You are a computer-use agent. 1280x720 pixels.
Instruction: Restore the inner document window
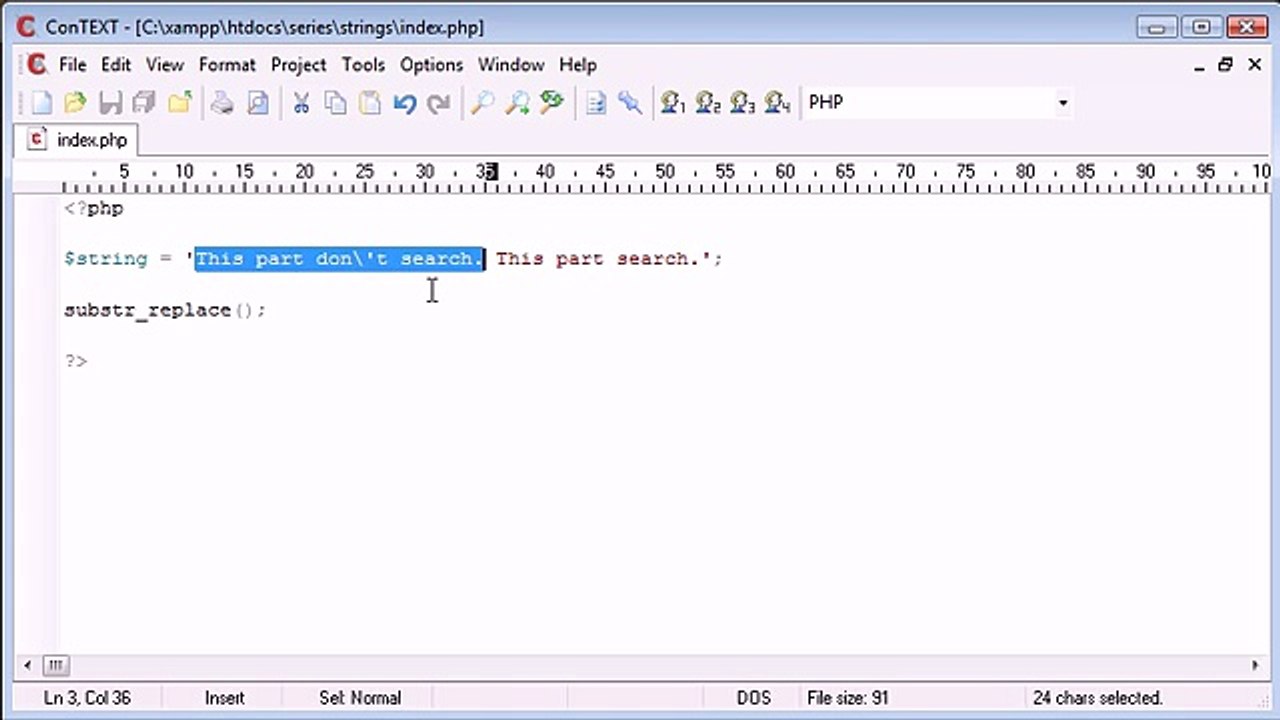click(x=1226, y=65)
